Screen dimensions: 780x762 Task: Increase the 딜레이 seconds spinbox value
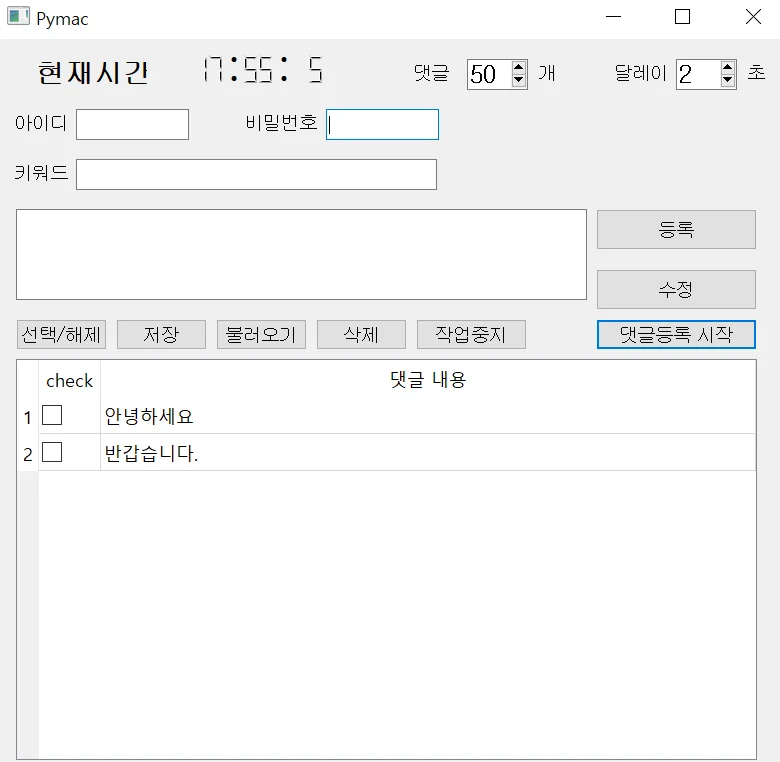728,67
